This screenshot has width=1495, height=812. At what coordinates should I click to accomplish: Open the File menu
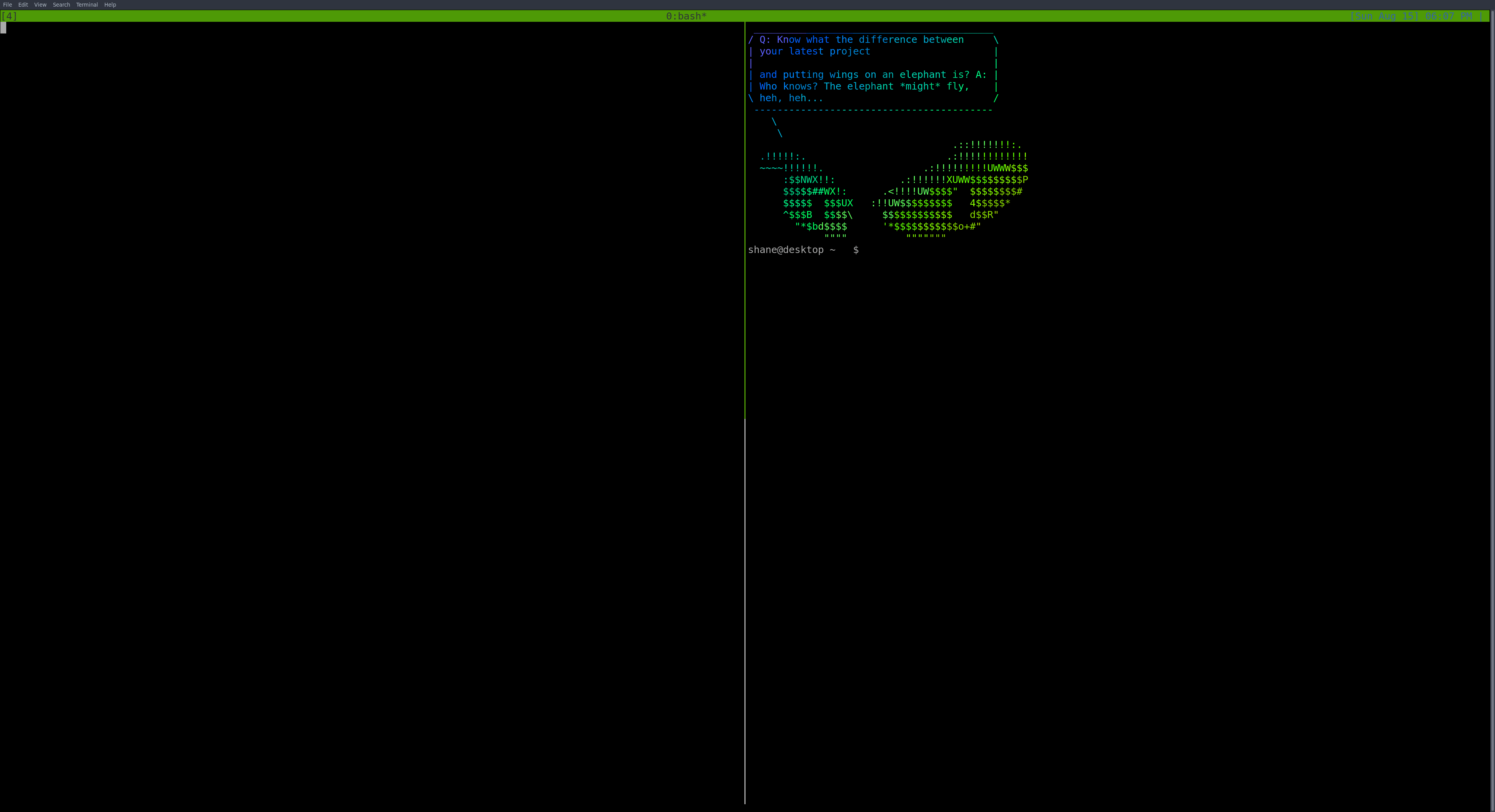coord(7,5)
